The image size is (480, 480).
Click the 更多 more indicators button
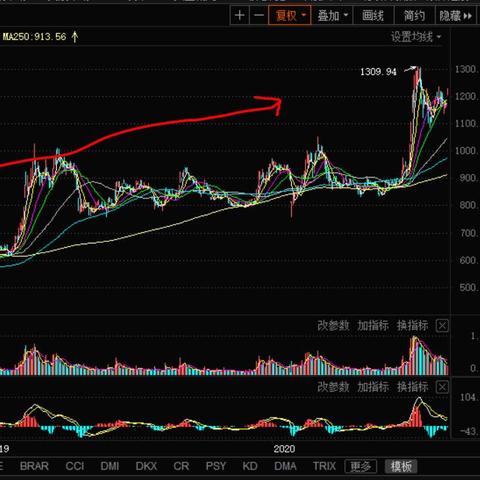[361, 466]
